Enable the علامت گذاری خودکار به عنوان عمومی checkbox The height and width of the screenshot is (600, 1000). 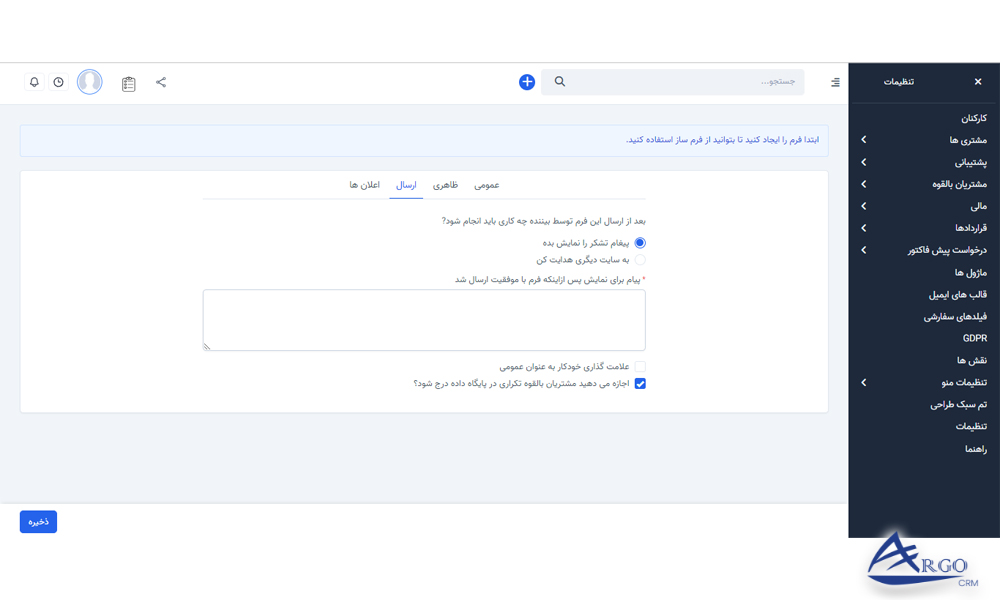point(639,366)
